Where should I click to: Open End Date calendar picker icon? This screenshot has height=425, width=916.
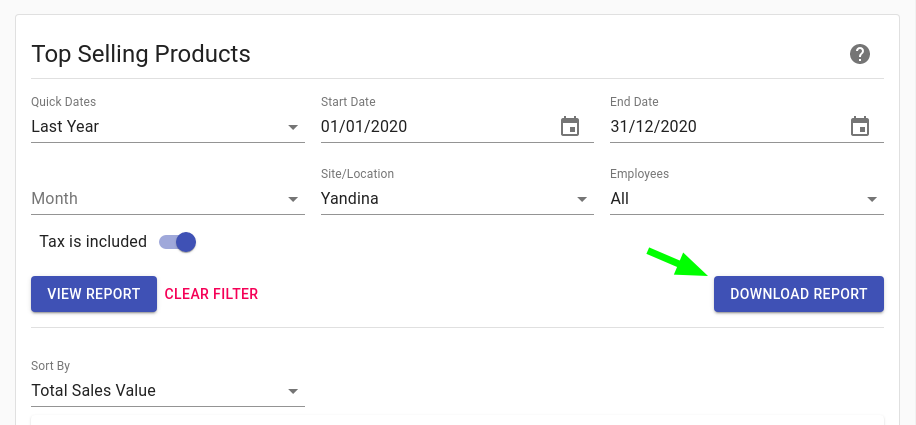pos(859,126)
